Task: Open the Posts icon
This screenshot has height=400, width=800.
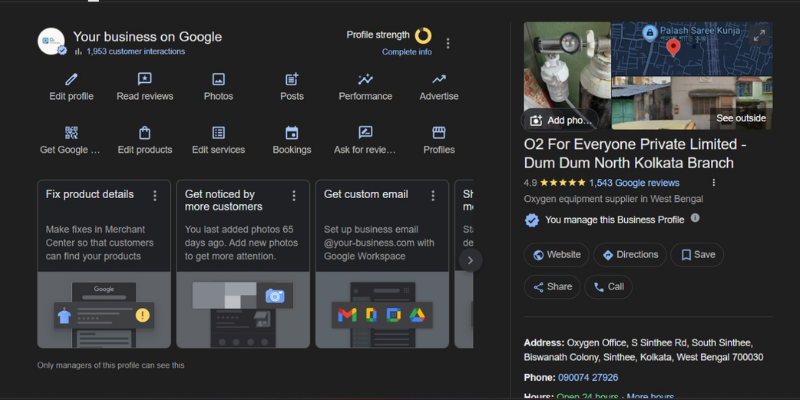Action: pos(292,79)
